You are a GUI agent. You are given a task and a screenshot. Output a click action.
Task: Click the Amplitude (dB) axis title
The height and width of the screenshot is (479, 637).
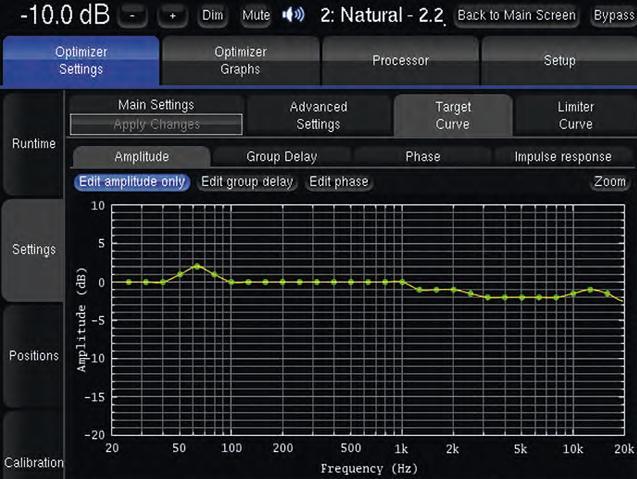coord(82,319)
